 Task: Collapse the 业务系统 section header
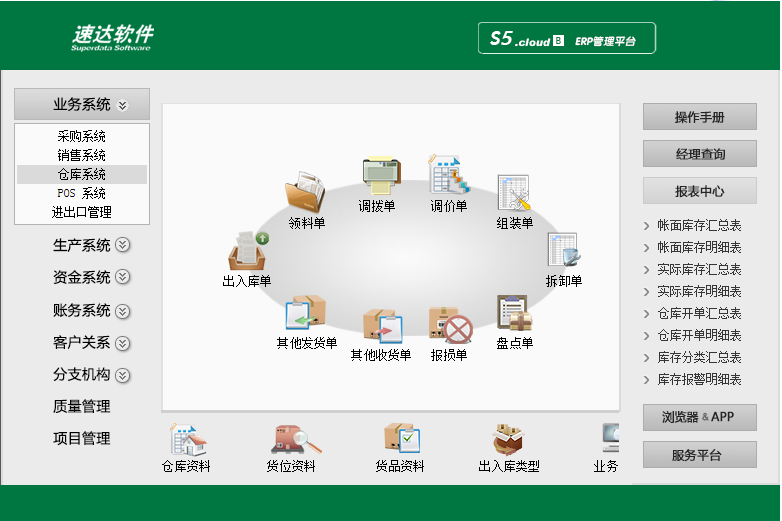(82, 104)
